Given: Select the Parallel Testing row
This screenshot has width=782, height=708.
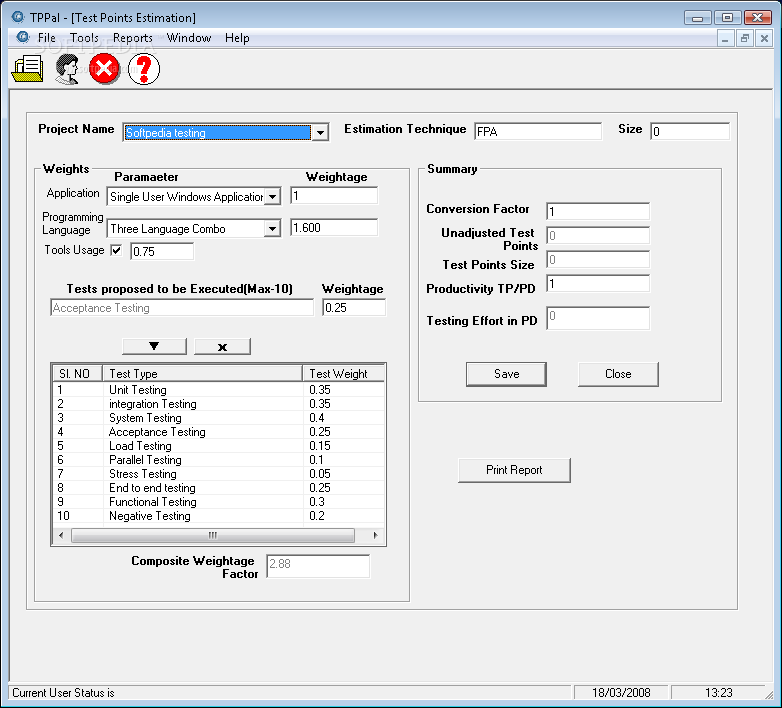Looking at the screenshot, I should pos(218,460).
